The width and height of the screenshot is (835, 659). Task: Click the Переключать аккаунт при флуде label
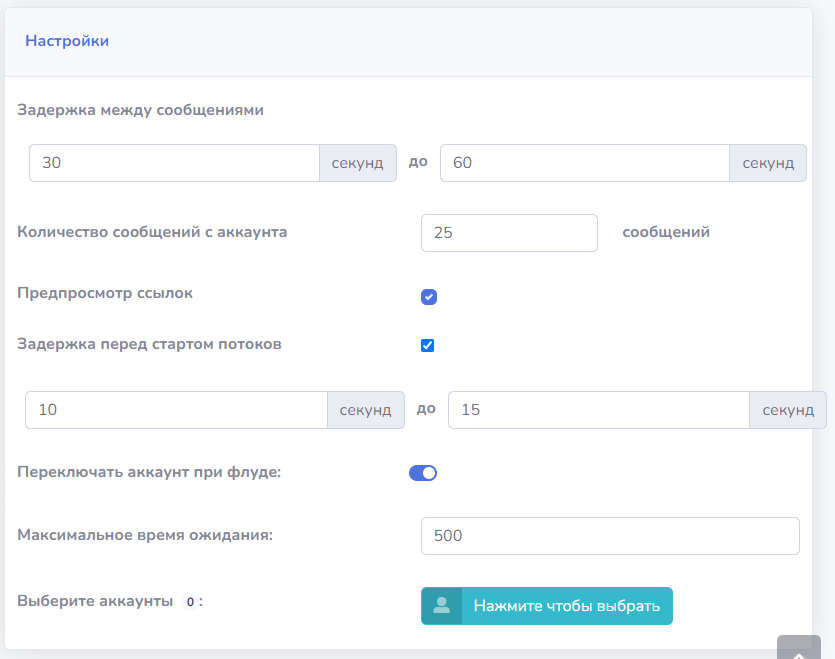click(x=149, y=471)
